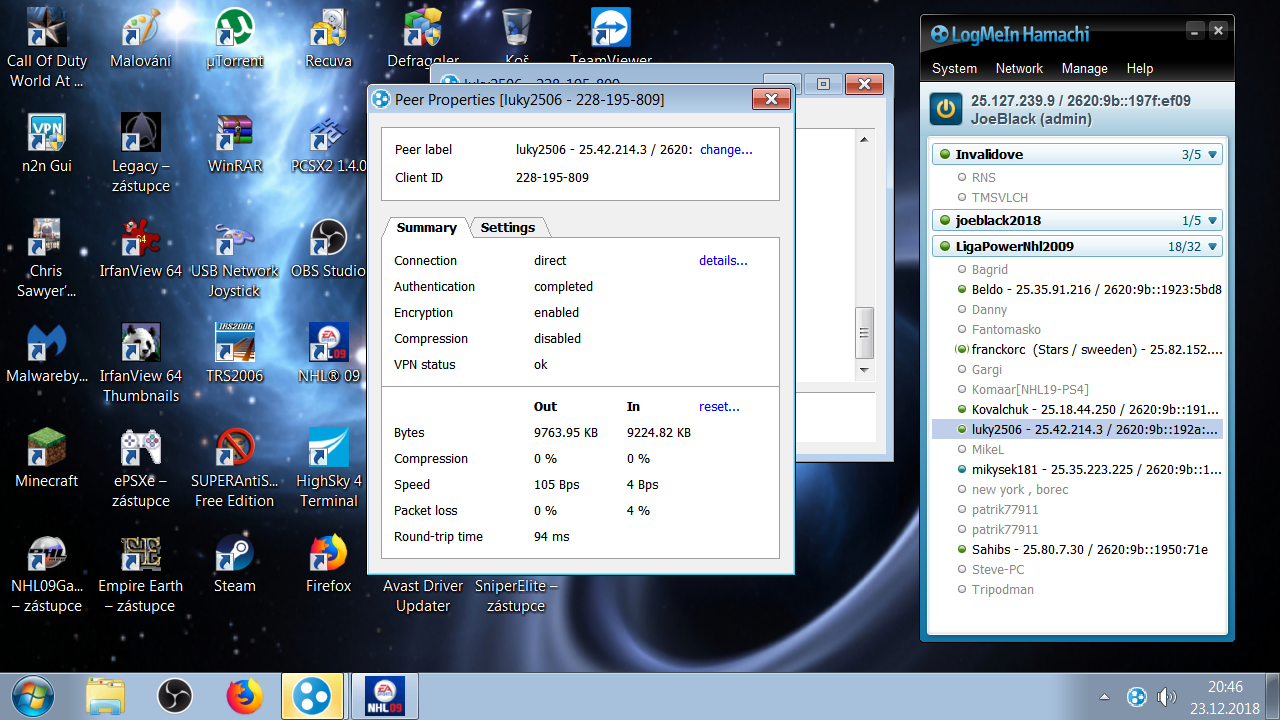Open the connection details... link
The height and width of the screenshot is (720, 1280).
[723, 261]
